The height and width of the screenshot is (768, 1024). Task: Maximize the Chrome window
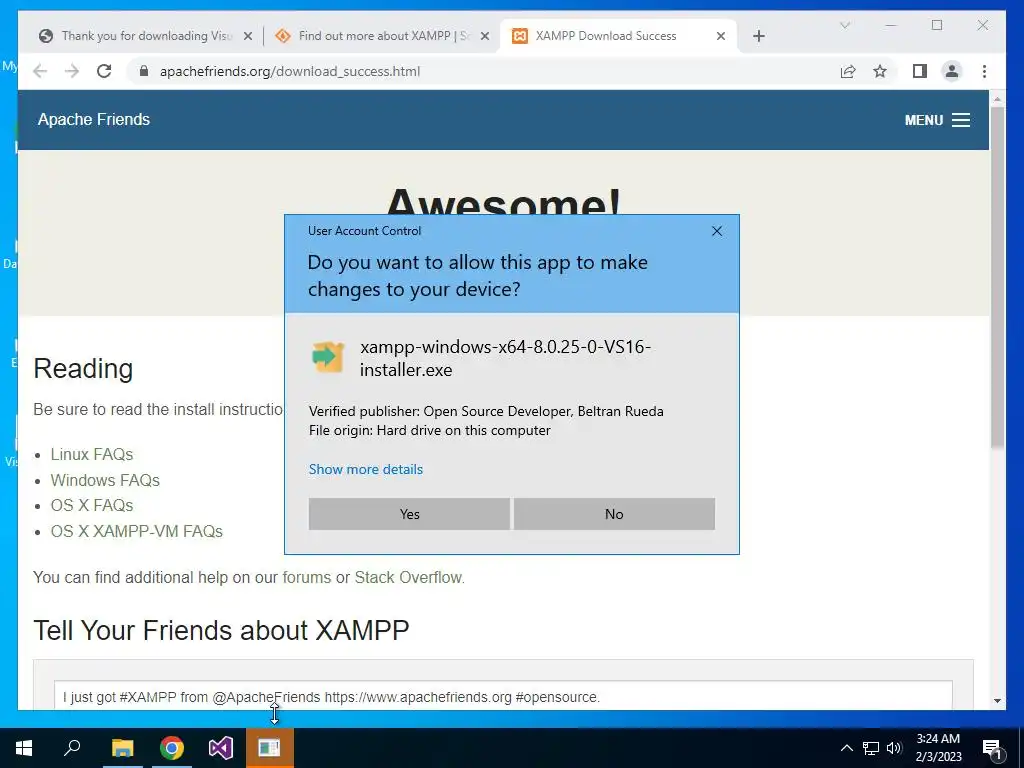(937, 25)
